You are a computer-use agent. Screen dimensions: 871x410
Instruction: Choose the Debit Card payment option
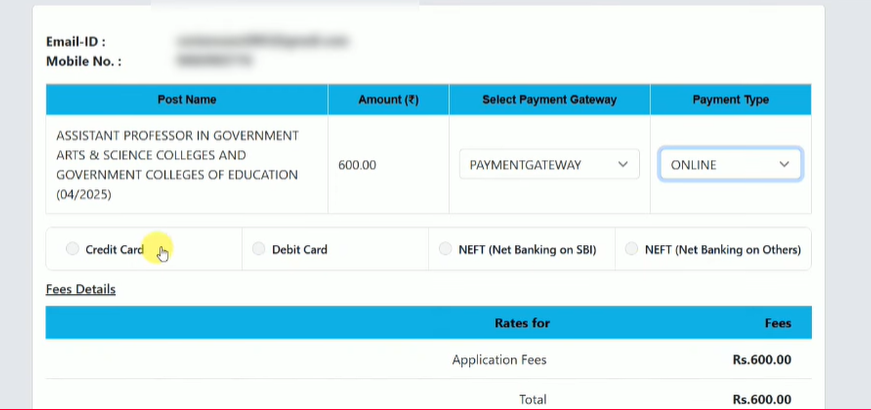(259, 249)
